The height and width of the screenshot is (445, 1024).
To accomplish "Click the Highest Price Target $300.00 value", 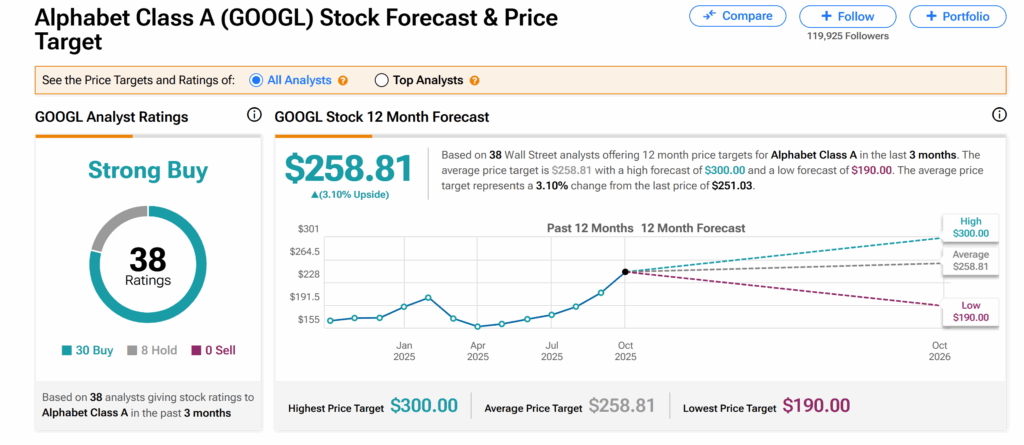I will click(x=423, y=406).
